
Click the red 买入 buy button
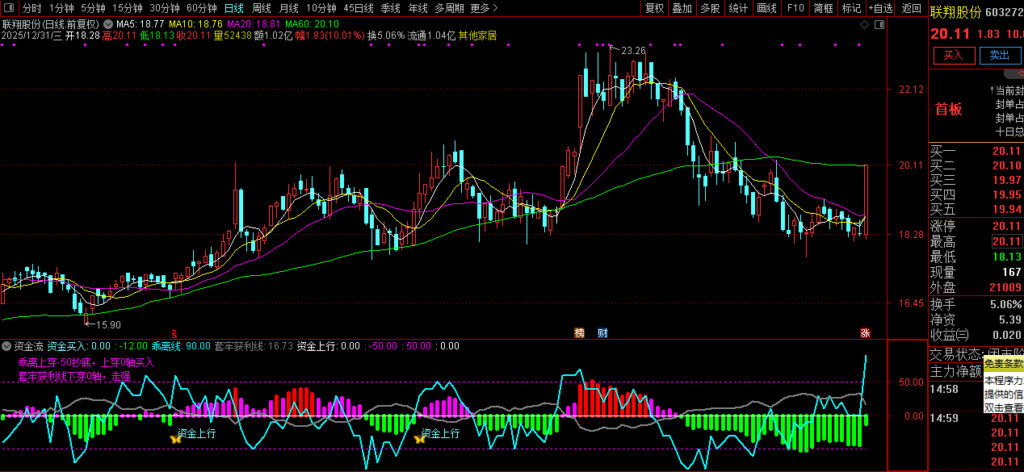pos(953,55)
